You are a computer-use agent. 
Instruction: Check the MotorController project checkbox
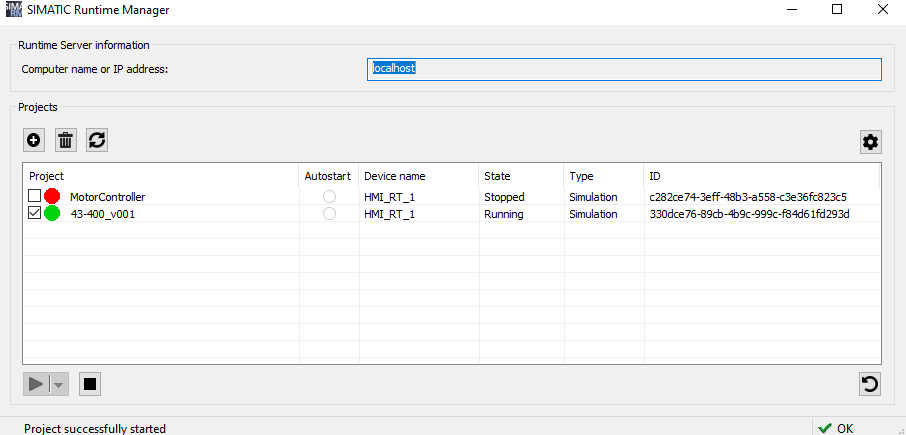click(x=35, y=197)
